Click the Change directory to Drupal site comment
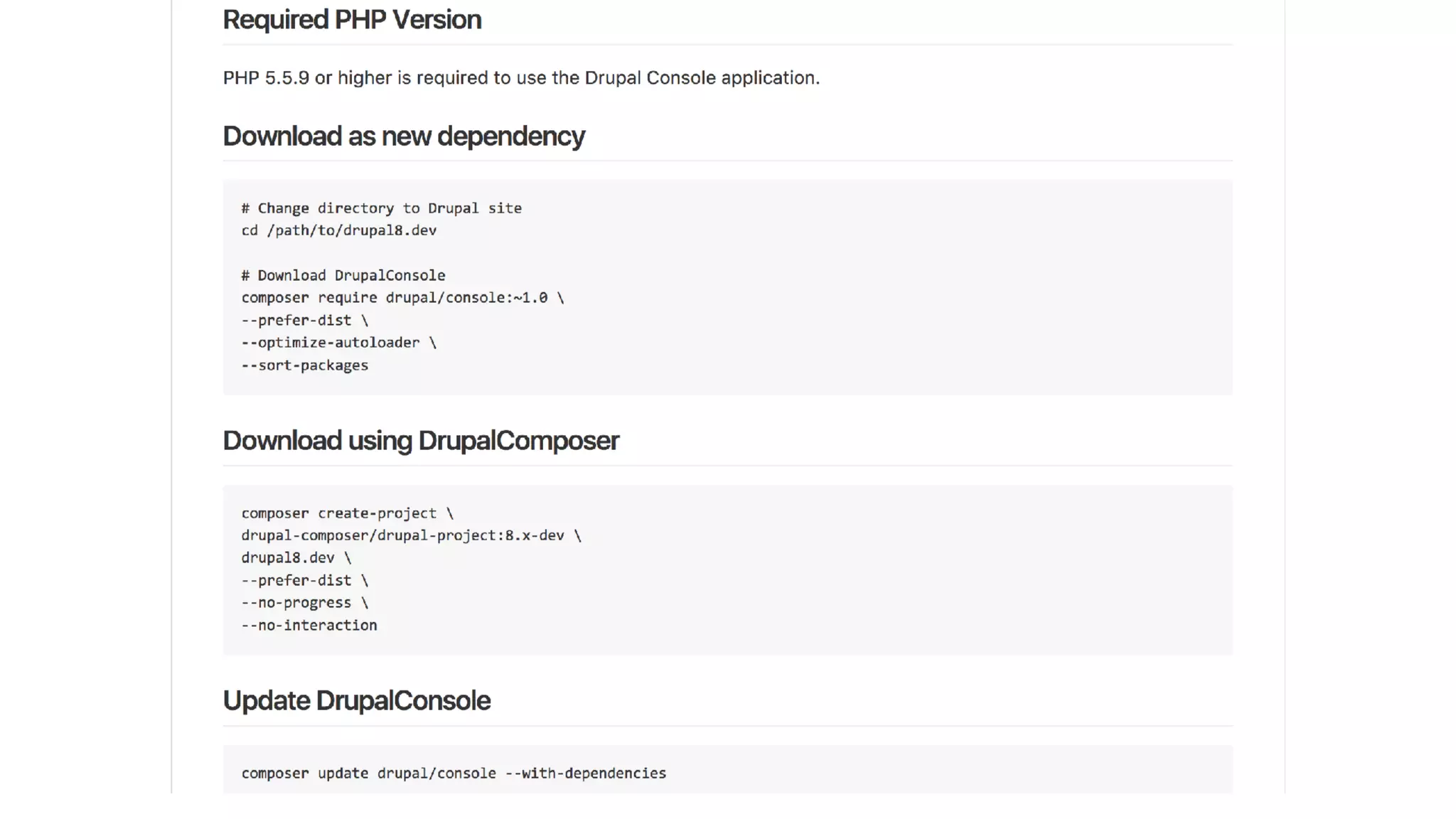This screenshot has height=819, width=1456. [381, 208]
